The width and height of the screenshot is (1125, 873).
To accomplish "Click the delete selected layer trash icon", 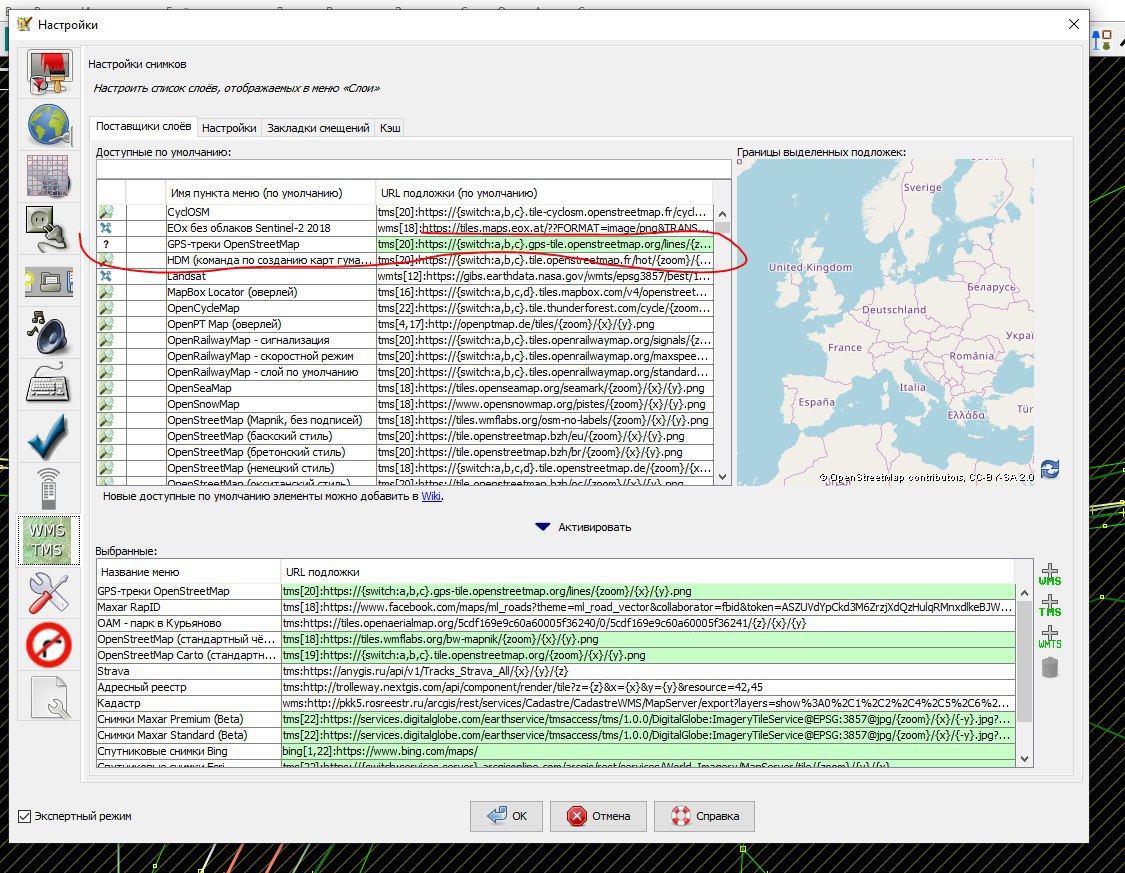I will [x=1049, y=668].
